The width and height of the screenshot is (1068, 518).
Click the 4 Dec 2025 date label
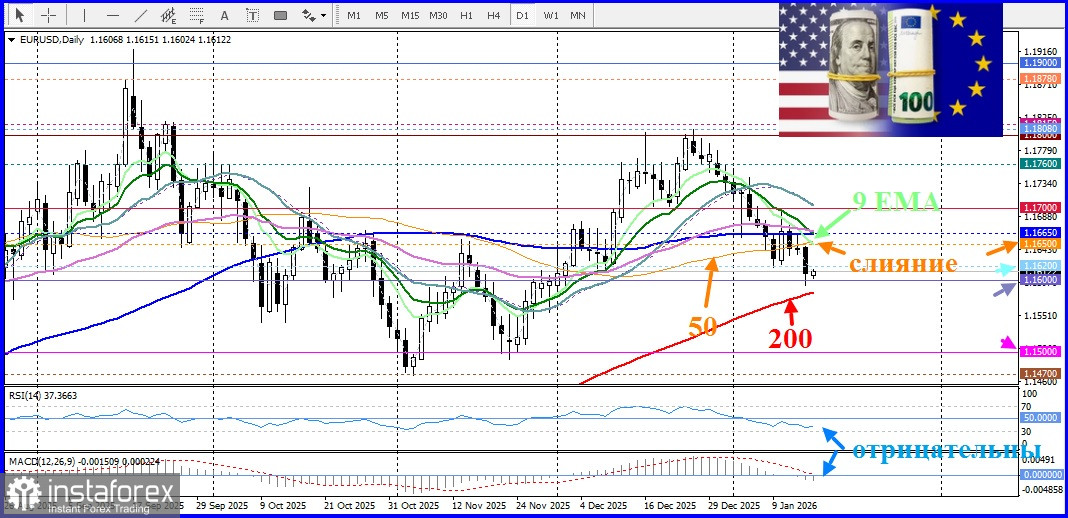tap(603, 506)
